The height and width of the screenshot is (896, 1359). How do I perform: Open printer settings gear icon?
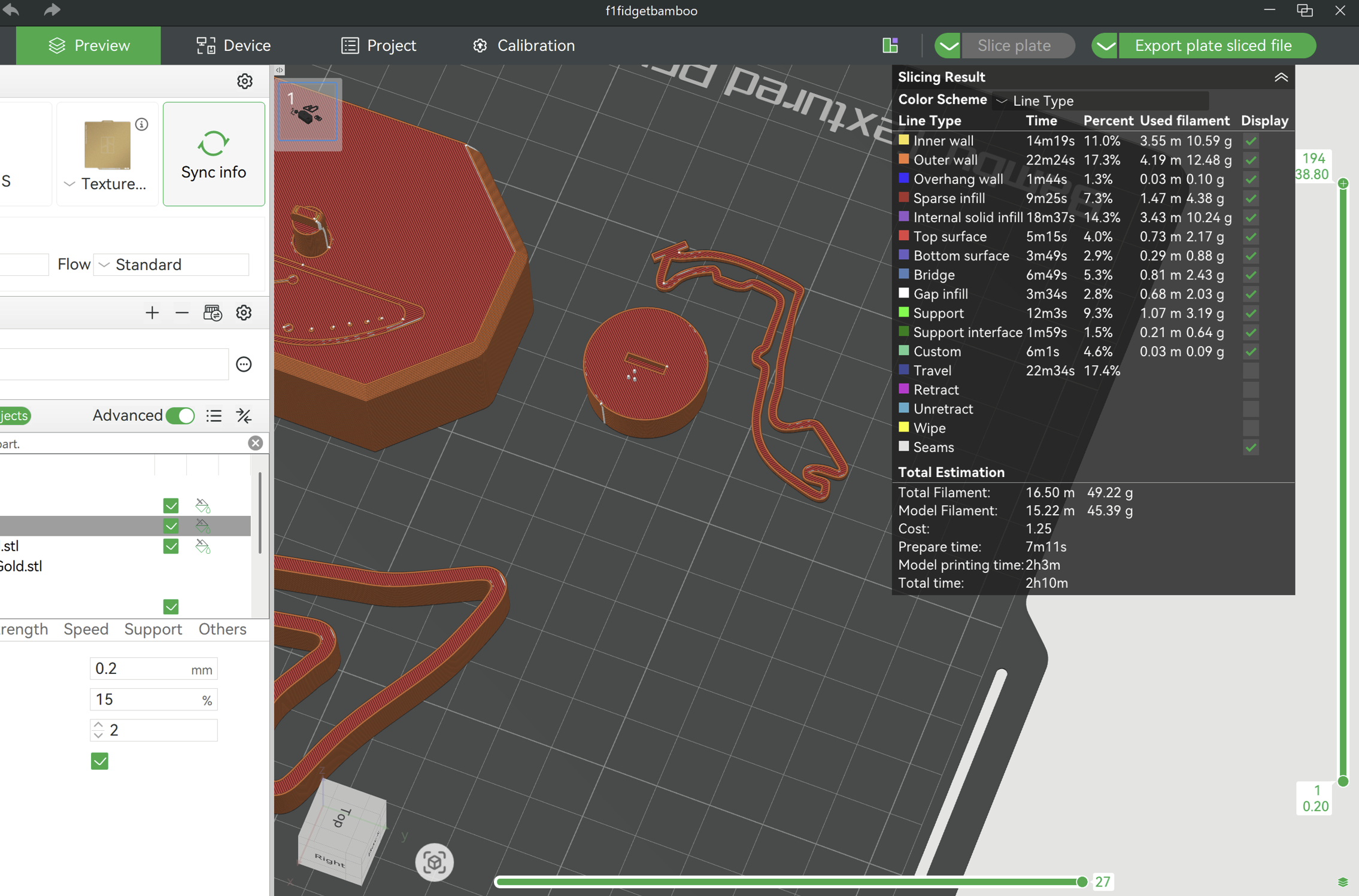245,81
